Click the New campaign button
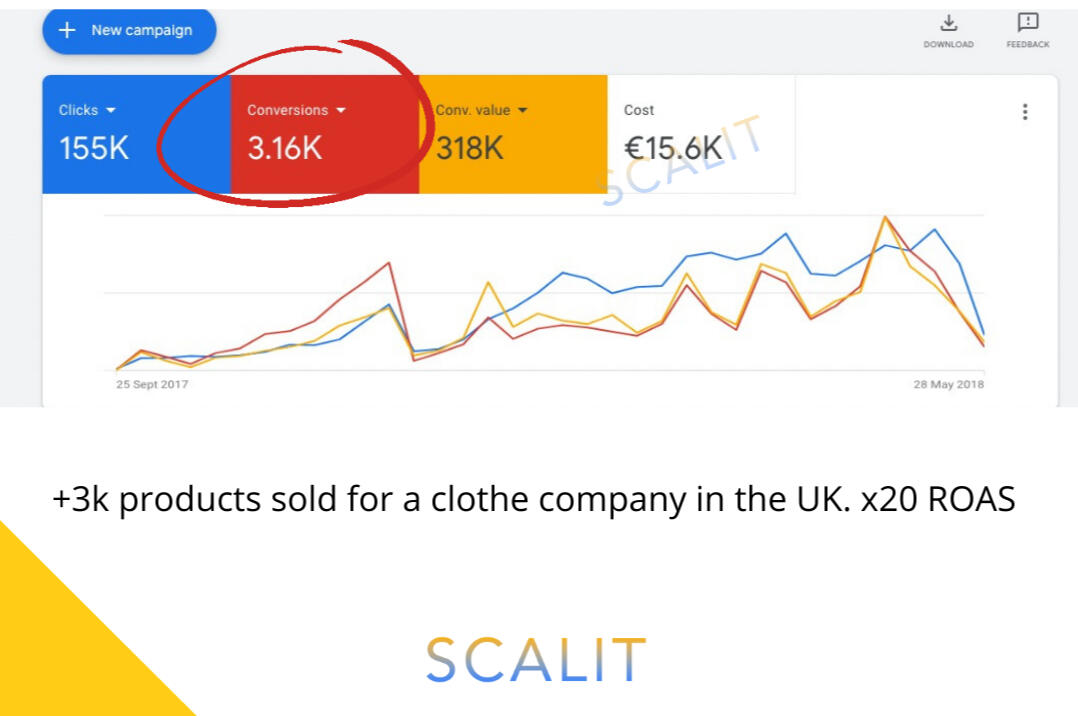Screen dimensions: 1078x716 click(x=129, y=31)
